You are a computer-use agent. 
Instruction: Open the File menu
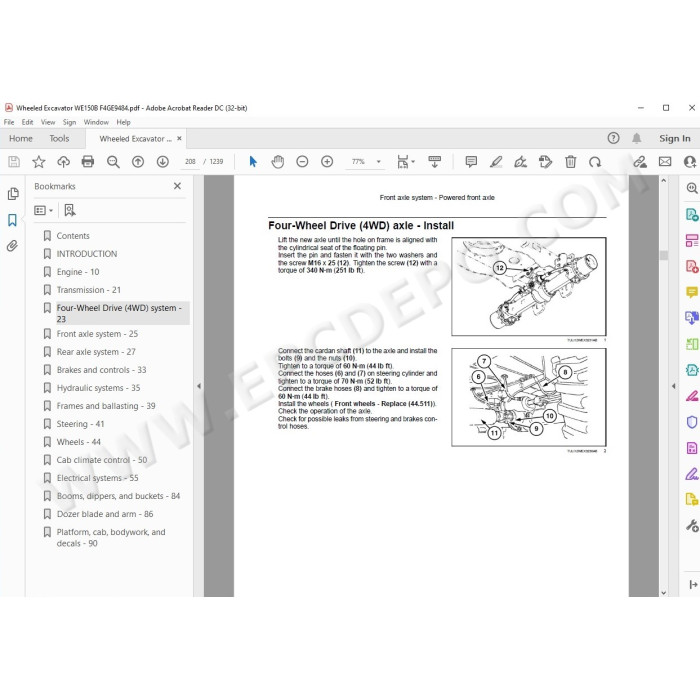pyautogui.click(x=9, y=122)
